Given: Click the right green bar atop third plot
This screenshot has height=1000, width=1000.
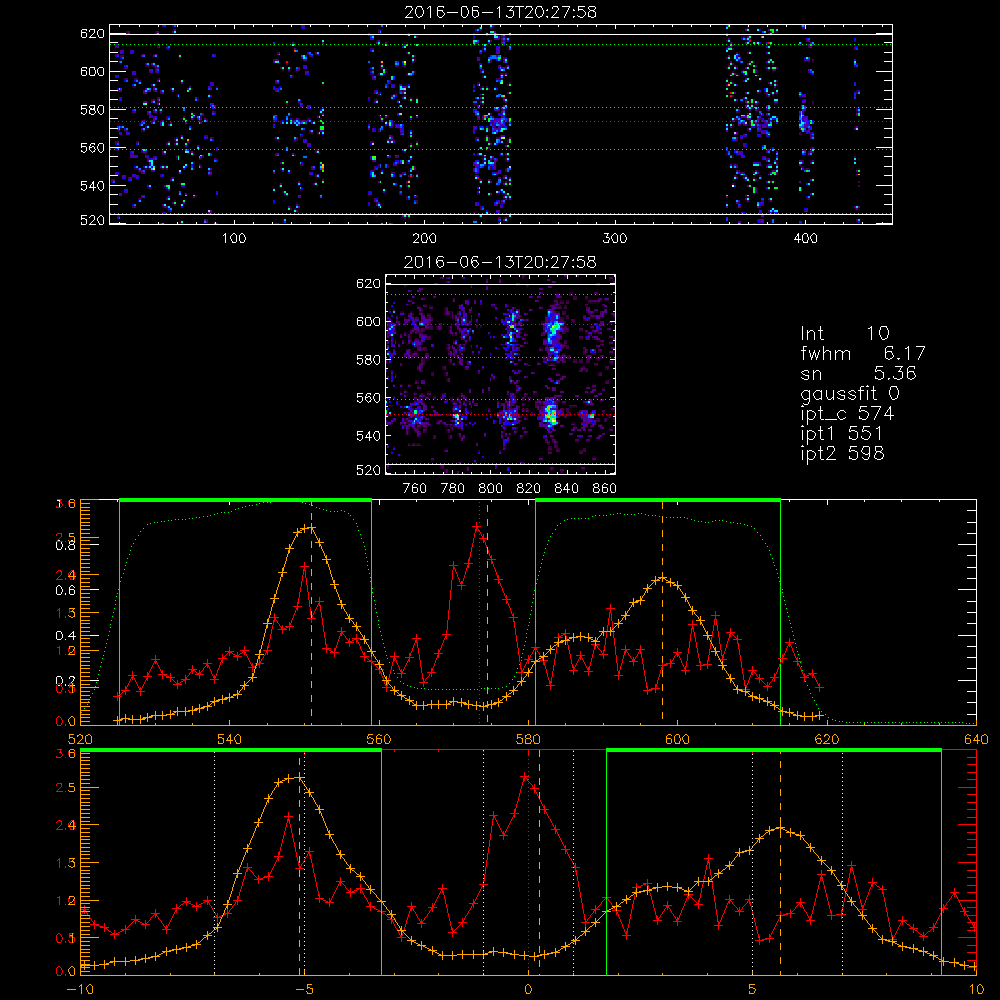Looking at the screenshot, I should point(658,500).
